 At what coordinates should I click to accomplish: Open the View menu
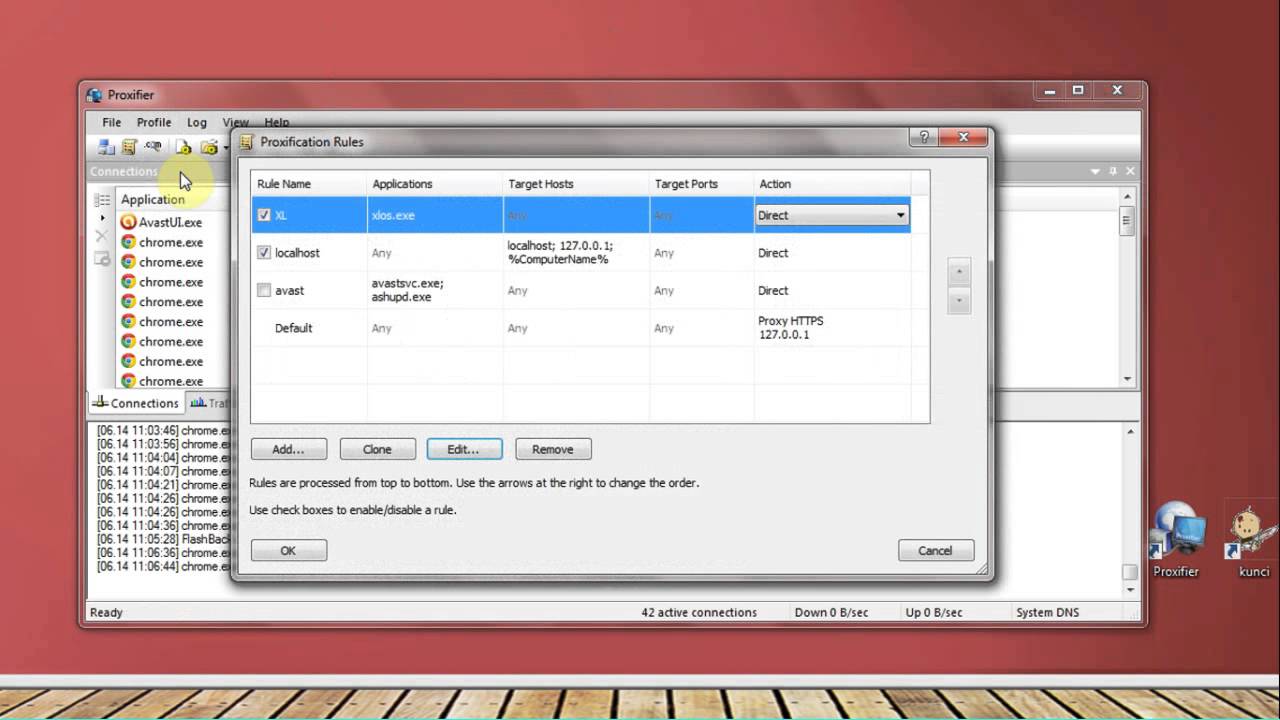236,122
